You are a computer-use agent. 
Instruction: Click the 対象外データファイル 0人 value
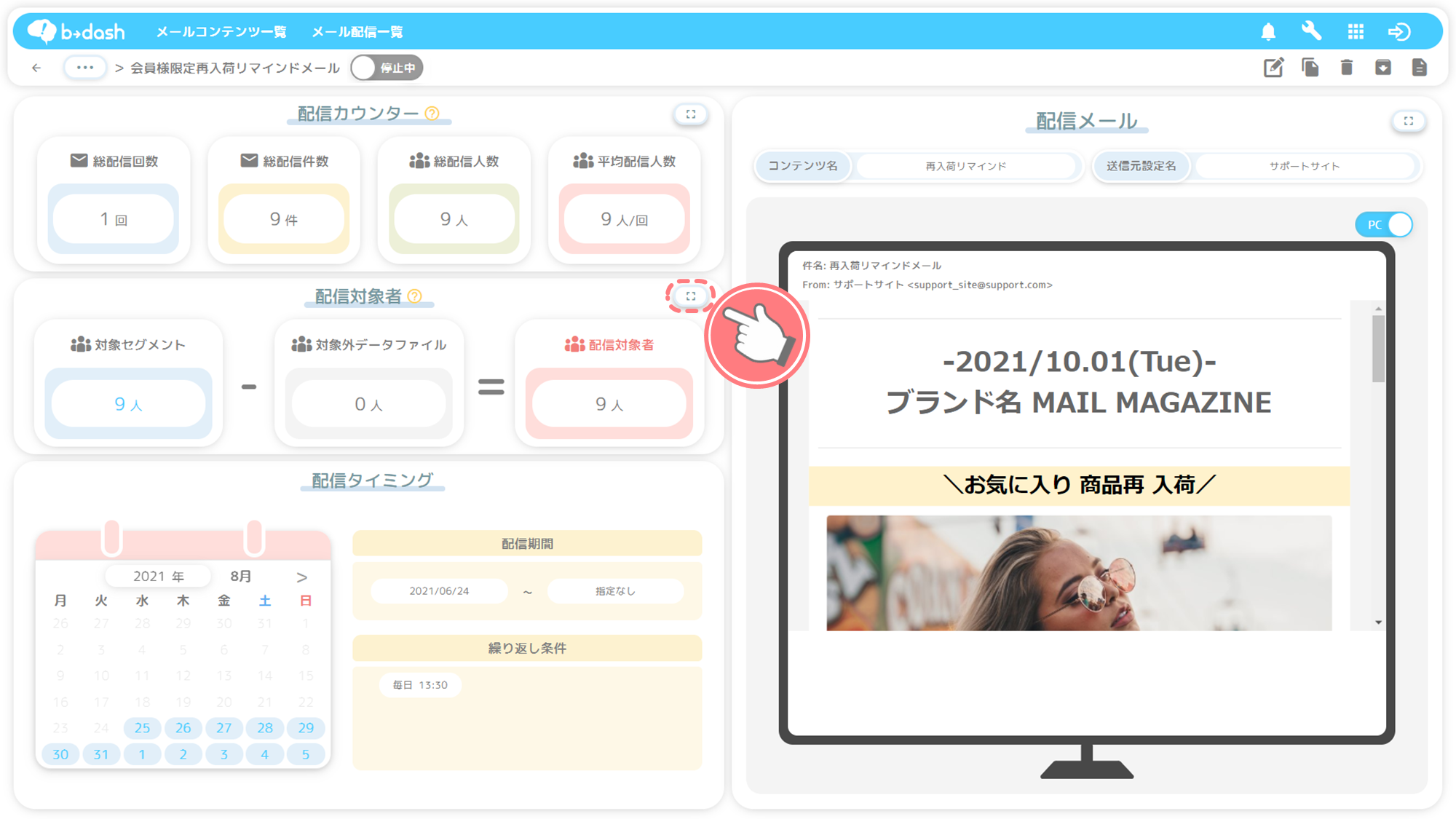[x=369, y=404]
